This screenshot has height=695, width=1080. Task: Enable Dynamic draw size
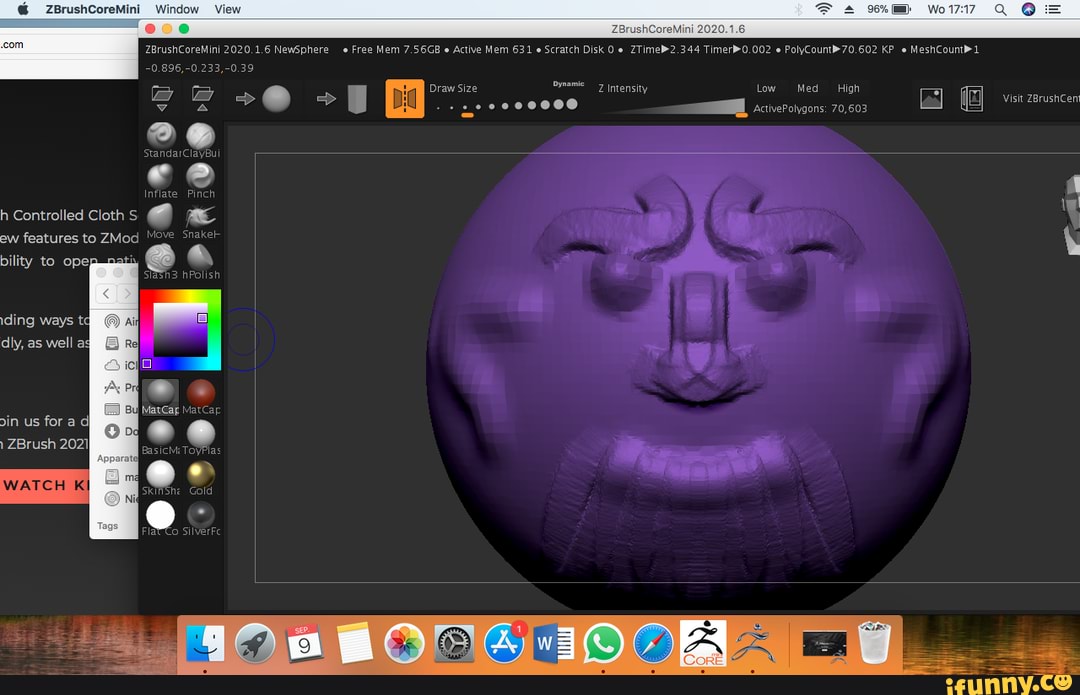point(568,86)
